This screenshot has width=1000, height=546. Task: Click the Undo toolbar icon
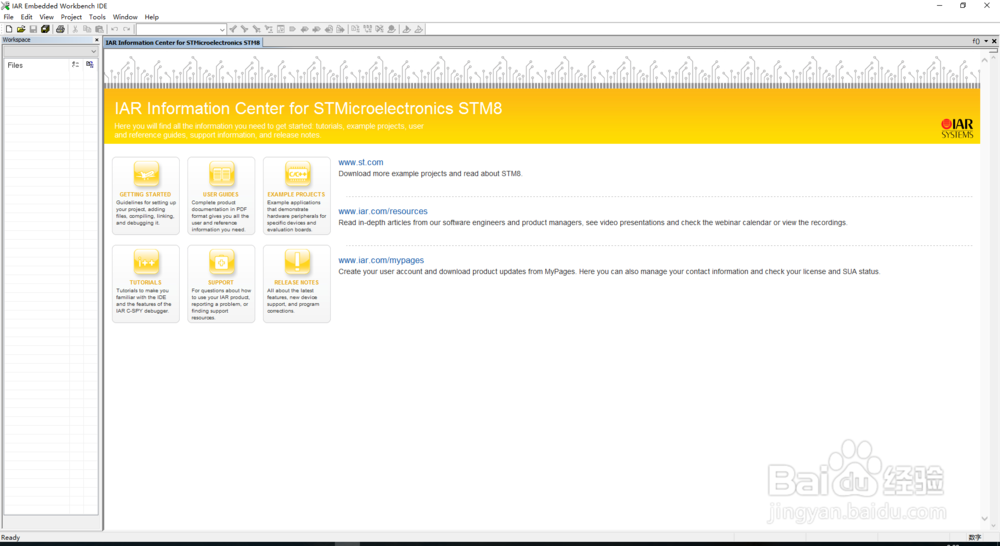[114, 29]
